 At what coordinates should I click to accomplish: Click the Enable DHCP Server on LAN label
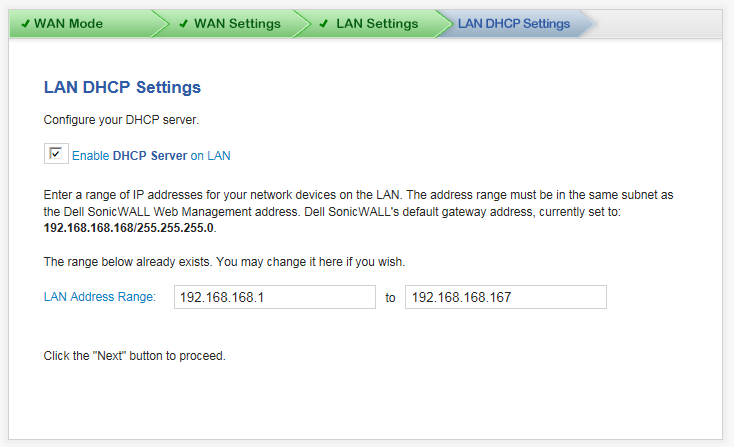(x=151, y=156)
